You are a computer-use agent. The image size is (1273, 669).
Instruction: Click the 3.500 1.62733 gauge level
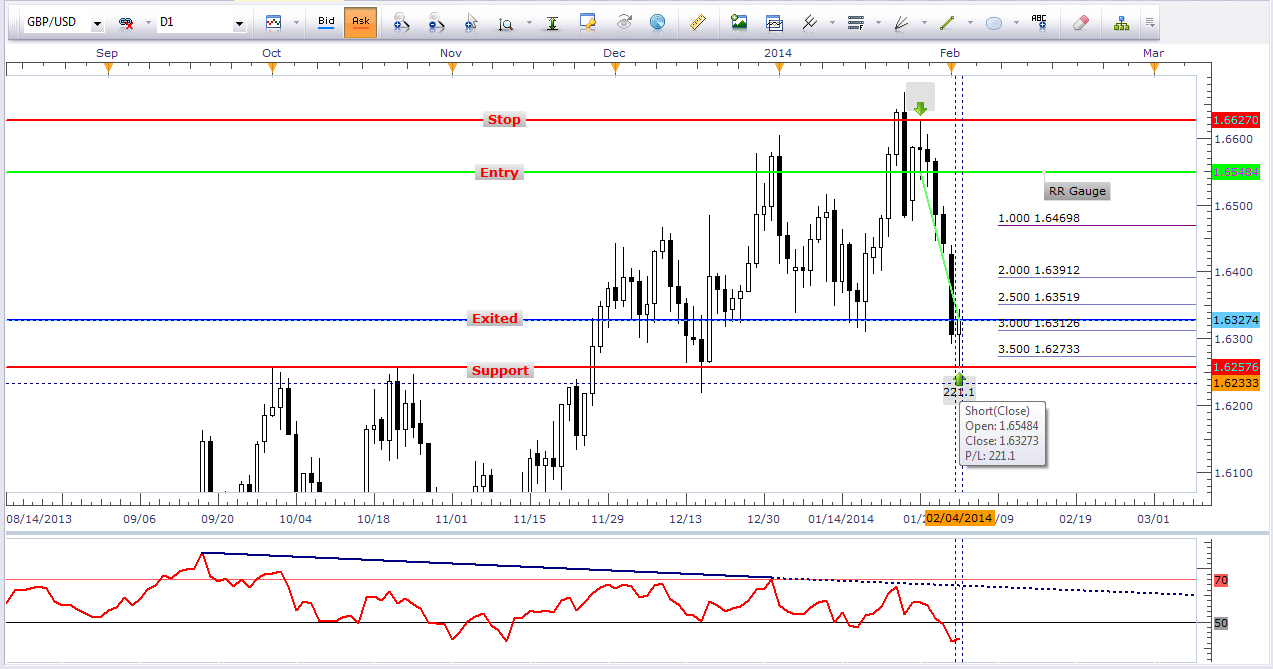click(1039, 349)
